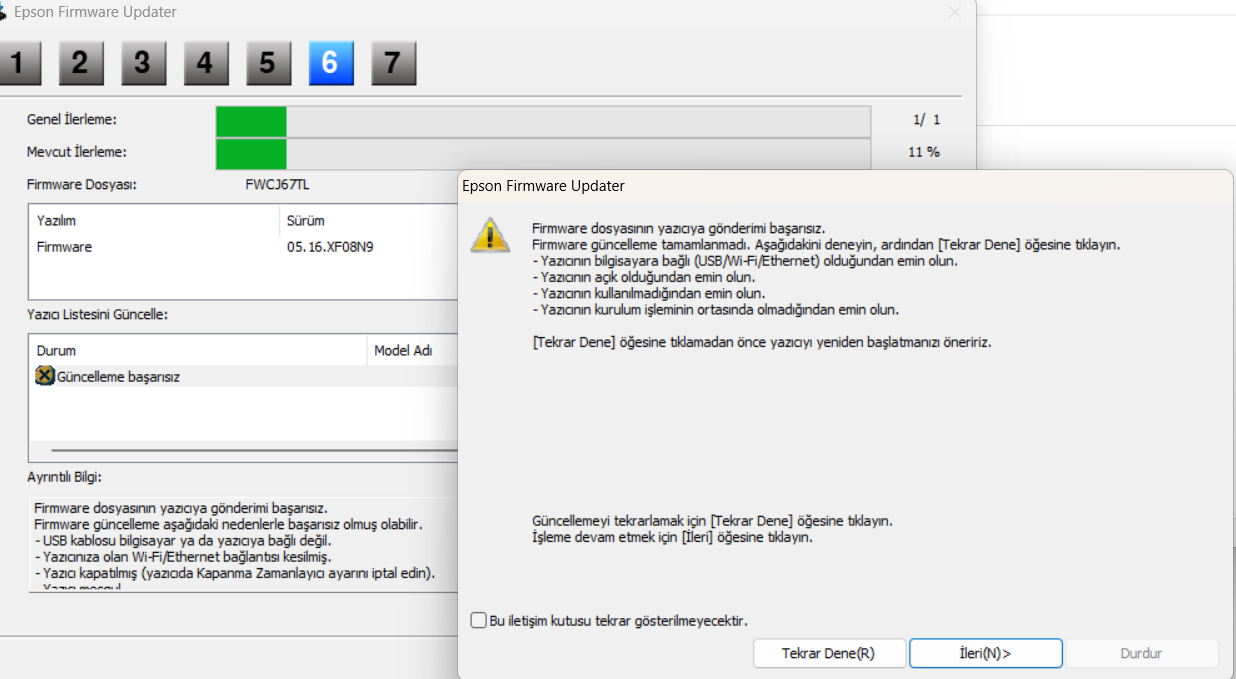Click the 11 % progress value

pos(924,152)
